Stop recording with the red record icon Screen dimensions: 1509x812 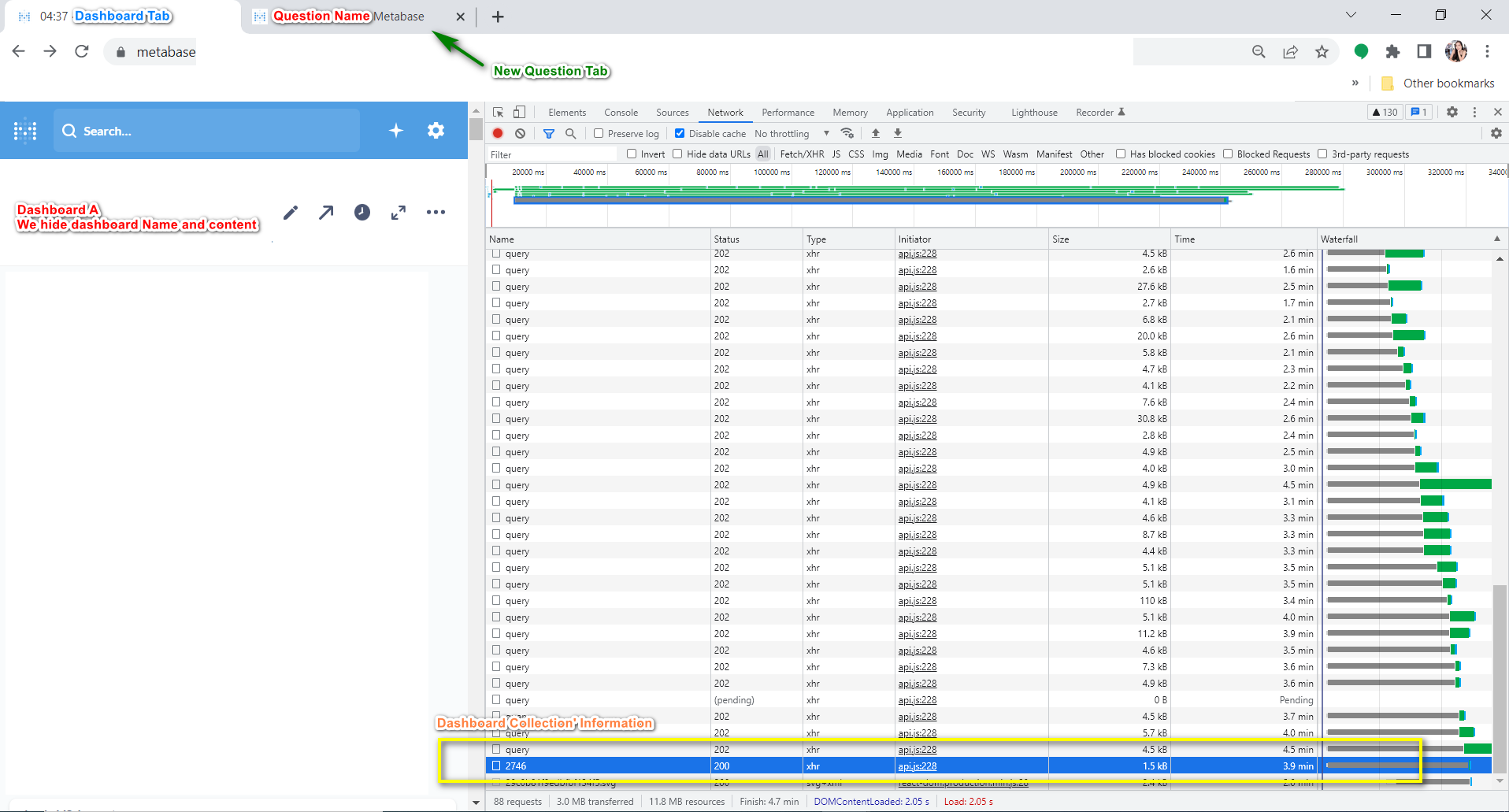(x=498, y=133)
